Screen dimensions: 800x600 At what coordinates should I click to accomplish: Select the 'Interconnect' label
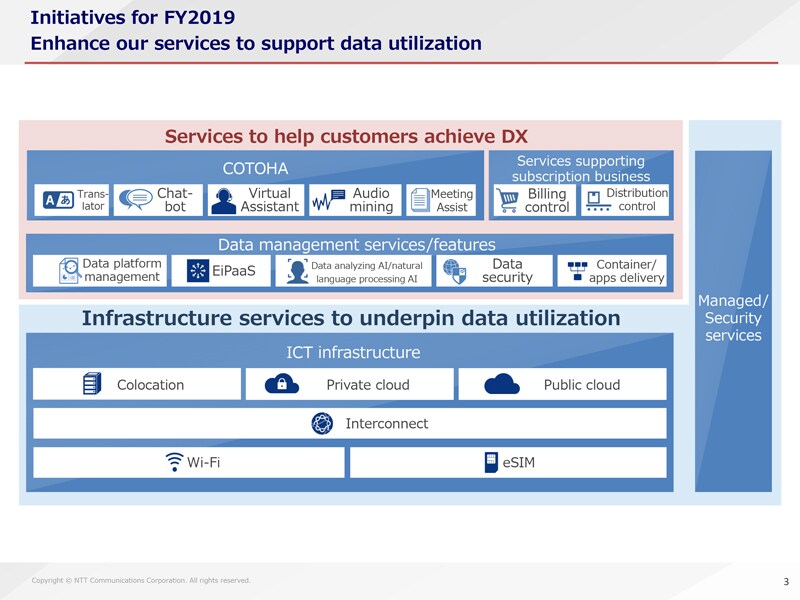pos(387,423)
